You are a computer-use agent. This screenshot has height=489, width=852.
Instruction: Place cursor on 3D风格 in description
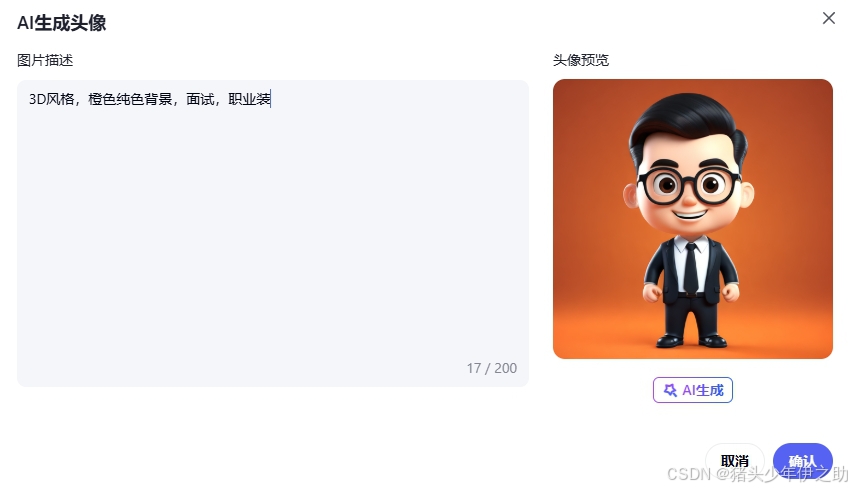(52, 99)
